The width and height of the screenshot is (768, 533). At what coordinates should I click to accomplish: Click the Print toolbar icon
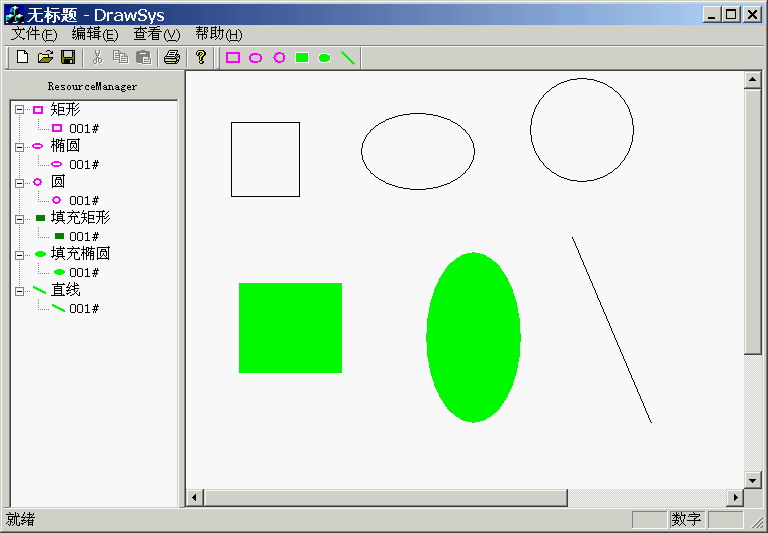point(172,57)
